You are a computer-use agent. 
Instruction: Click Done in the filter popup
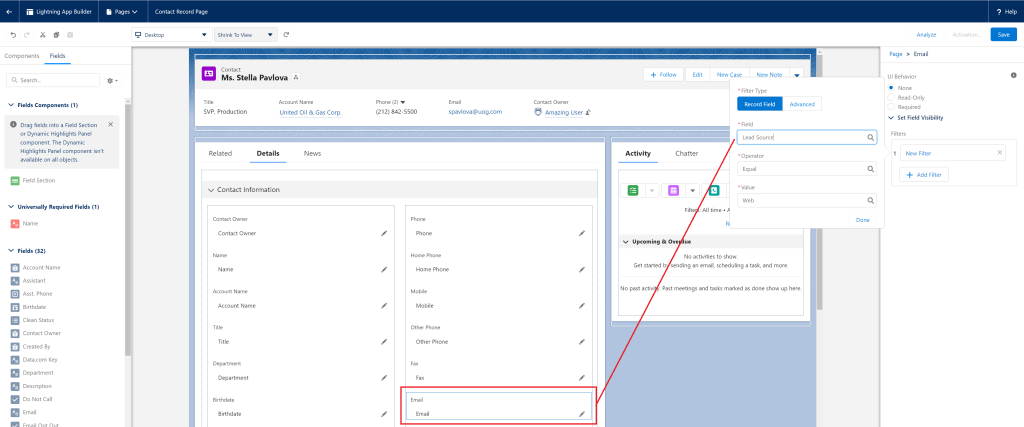[x=863, y=220]
